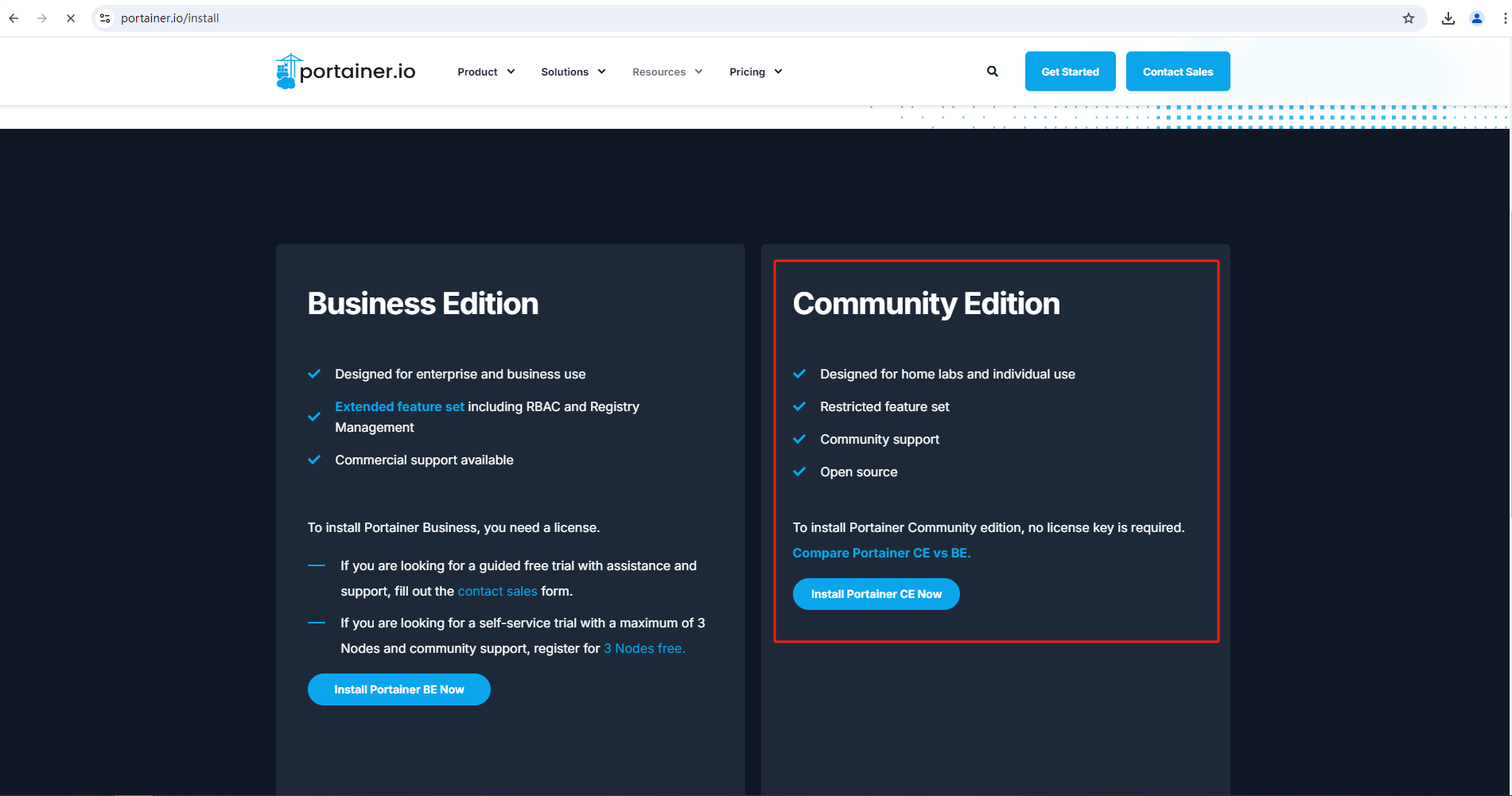The width and height of the screenshot is (1512, 796).
Task: Click the browser back arrow
Action: [x=14, y=18]
